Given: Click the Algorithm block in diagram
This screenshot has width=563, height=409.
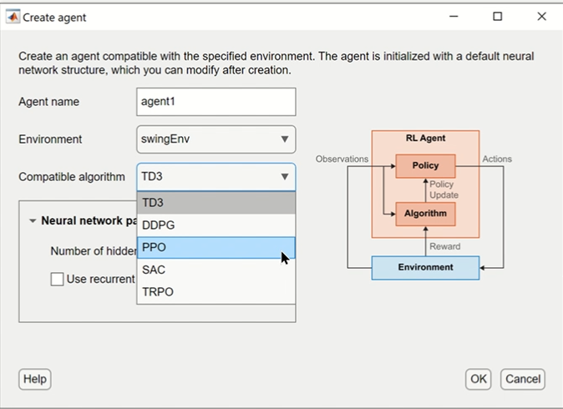Looking at the screenshot, I should tap(425, 214).
